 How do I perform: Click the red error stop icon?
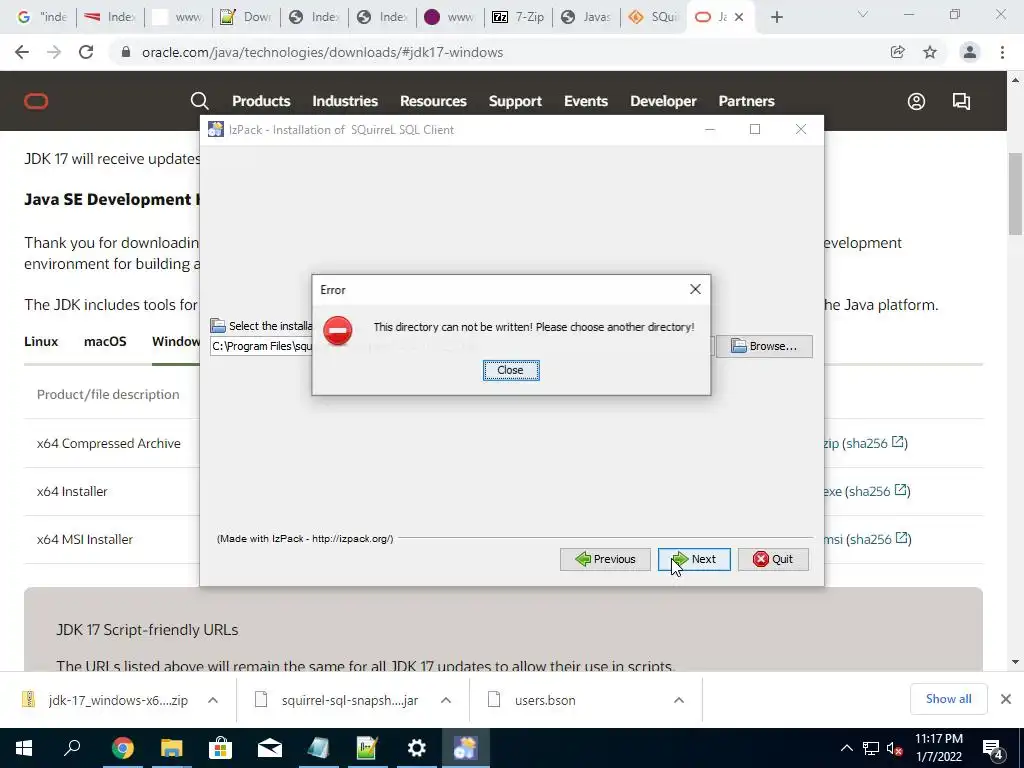pos(338,330)
